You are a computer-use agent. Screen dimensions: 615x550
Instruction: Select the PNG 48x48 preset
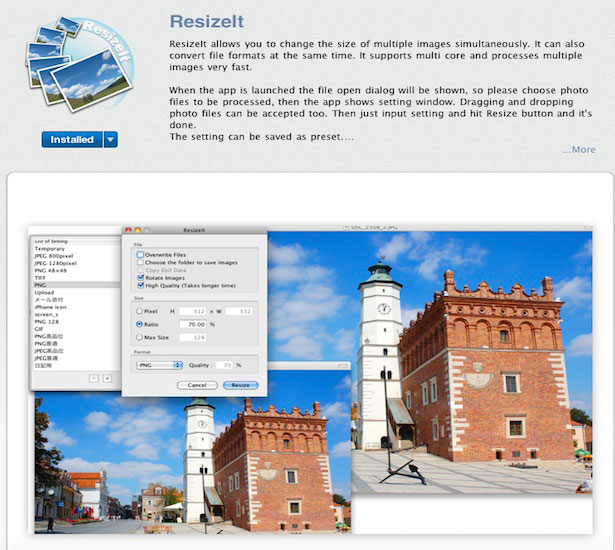tap(75, 270)
